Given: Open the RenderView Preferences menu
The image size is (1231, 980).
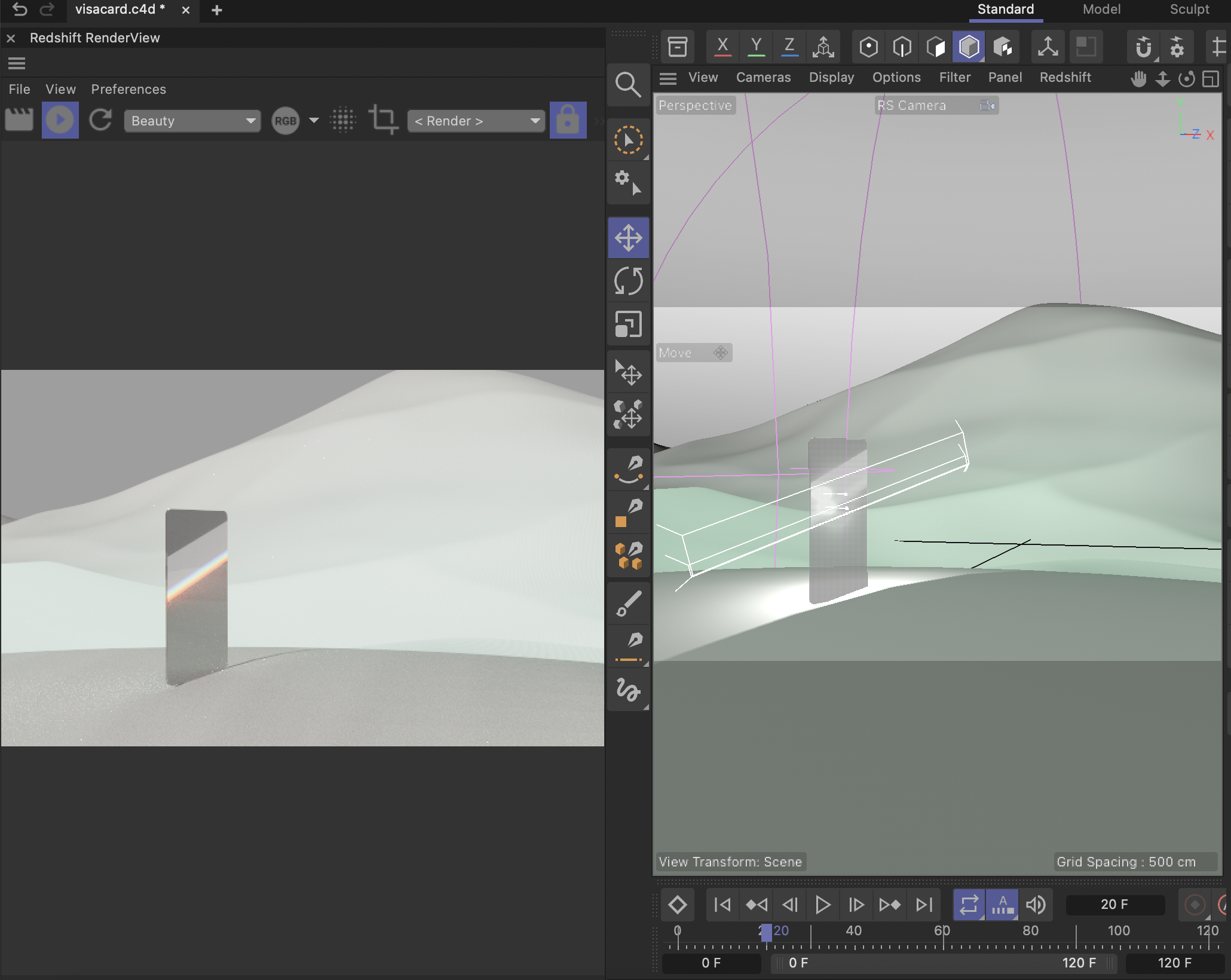Looking at the screenshot, I should (x=128, y=89).
